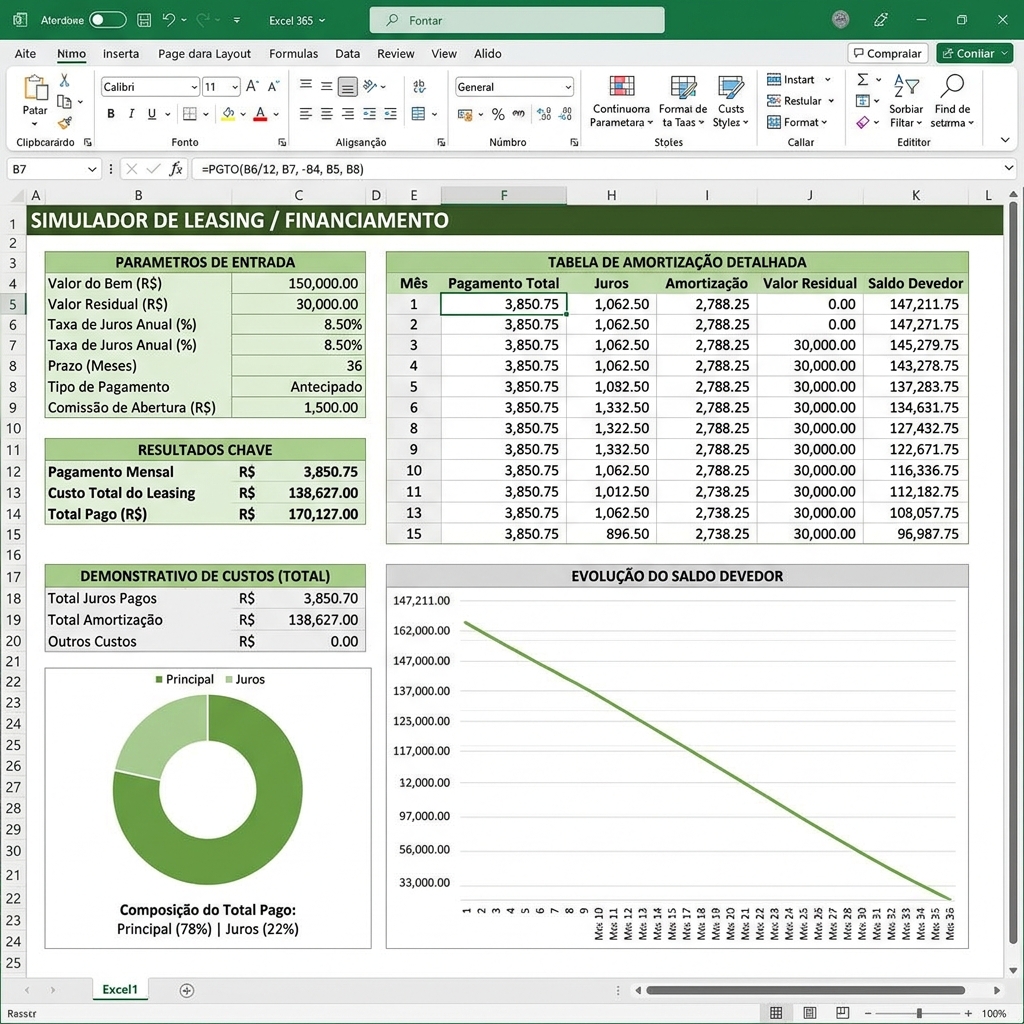Switch to Page Layout view icon

coord(810,1013)
